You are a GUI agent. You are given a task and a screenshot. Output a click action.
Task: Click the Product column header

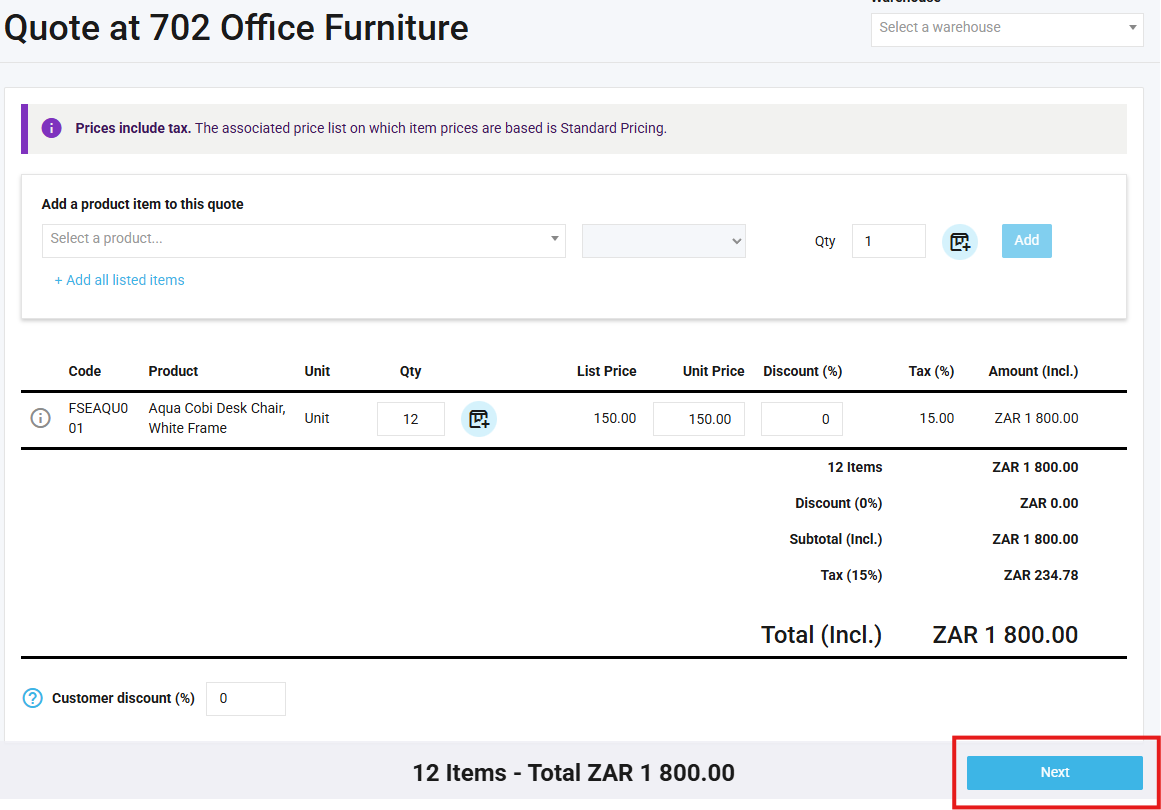(x=173, y=371)
